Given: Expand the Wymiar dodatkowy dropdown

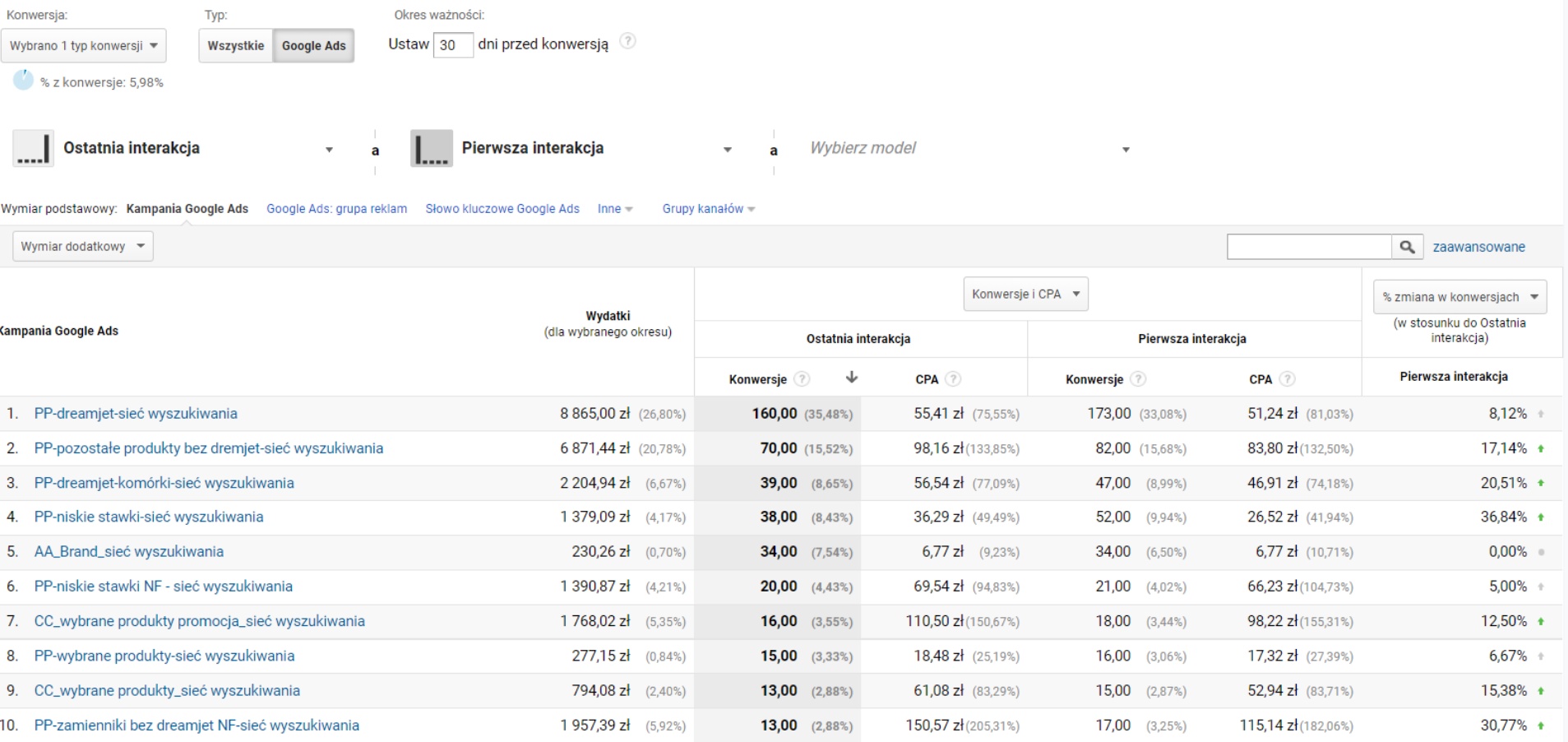Looking at the screenshot, I should [83, 246].
